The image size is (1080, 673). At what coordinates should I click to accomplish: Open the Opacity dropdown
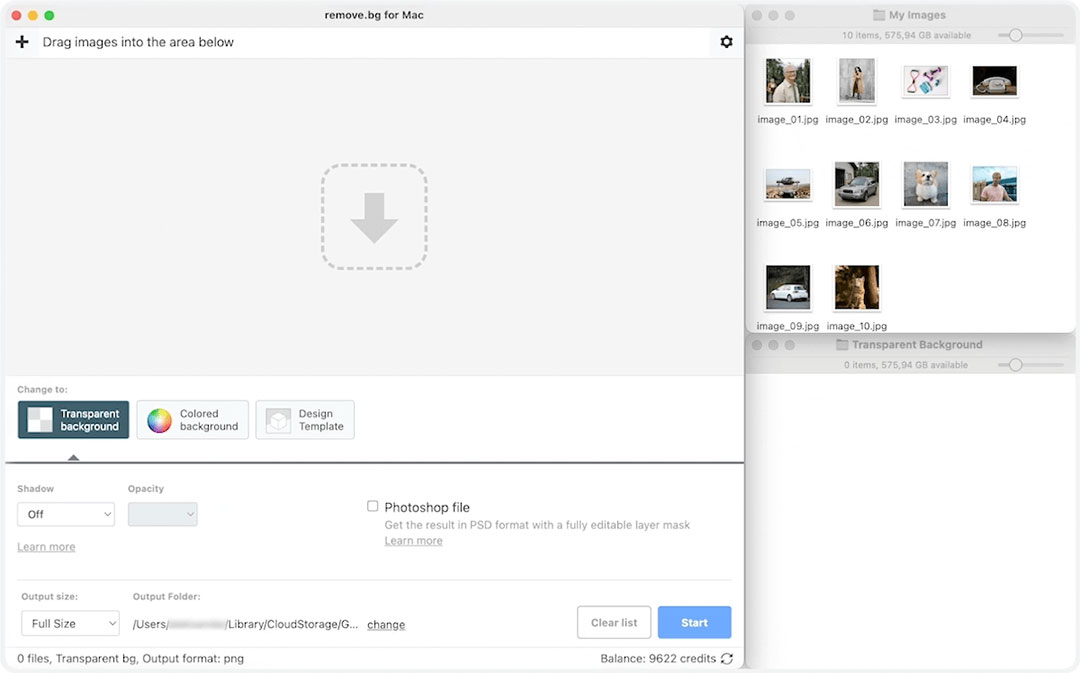pyautogui.click(x=162, y=514)
